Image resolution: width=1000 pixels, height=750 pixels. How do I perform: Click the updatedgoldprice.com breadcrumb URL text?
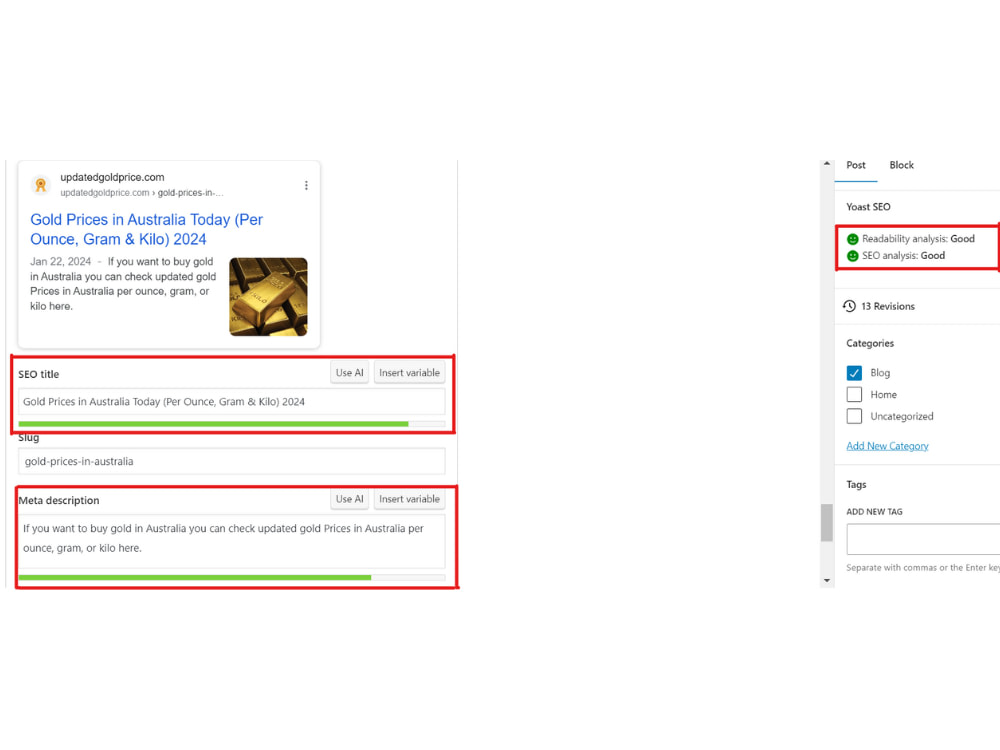pyautogui.click(x=142, y=193)
